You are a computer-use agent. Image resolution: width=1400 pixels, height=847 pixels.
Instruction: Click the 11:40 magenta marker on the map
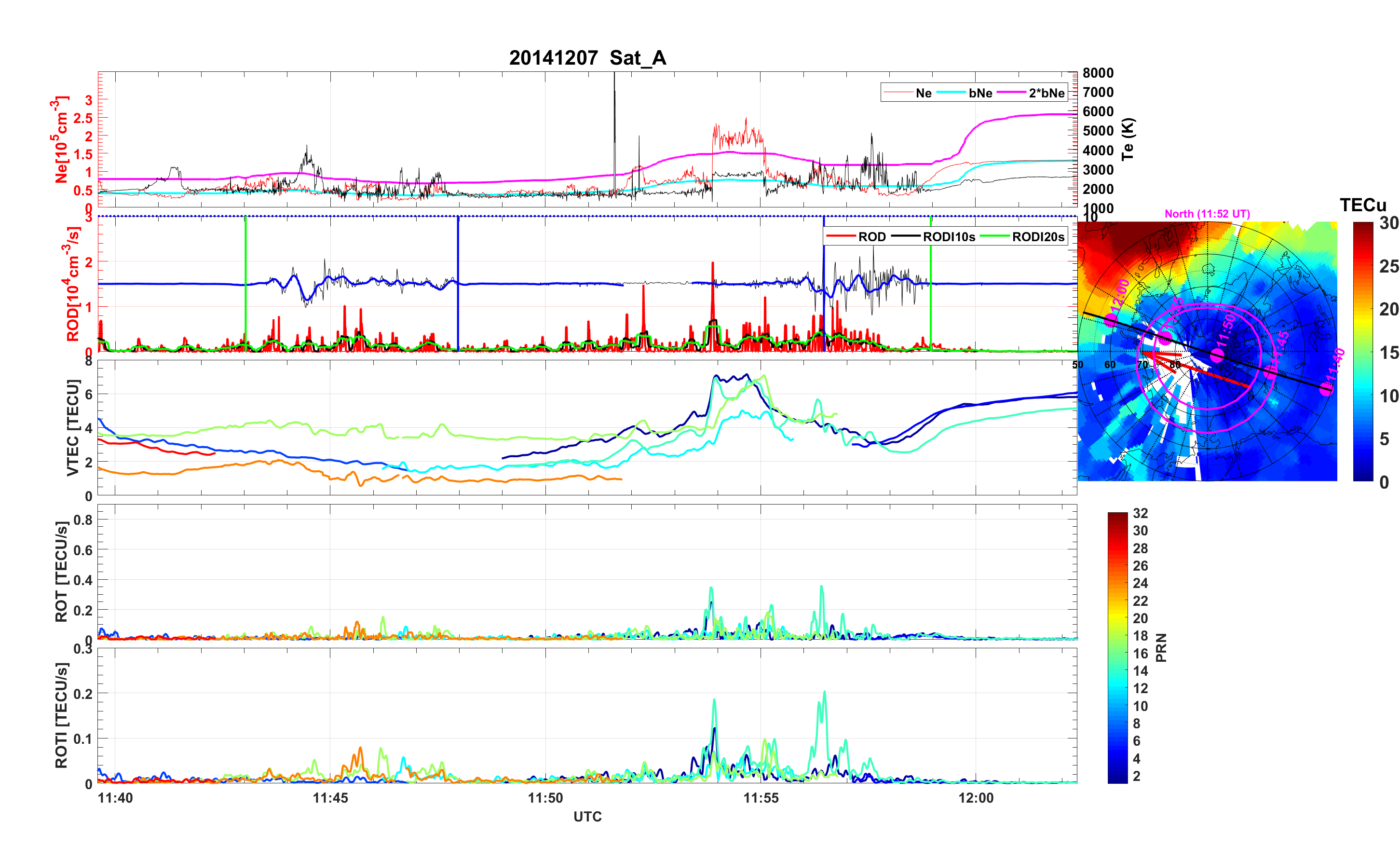coord(1326,389)
